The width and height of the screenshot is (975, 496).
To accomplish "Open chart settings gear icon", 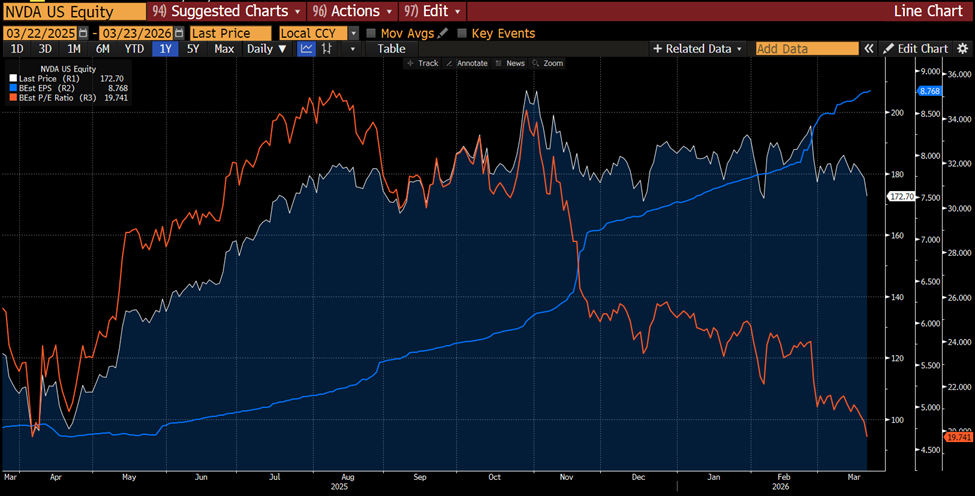I will tap(962, 48).
